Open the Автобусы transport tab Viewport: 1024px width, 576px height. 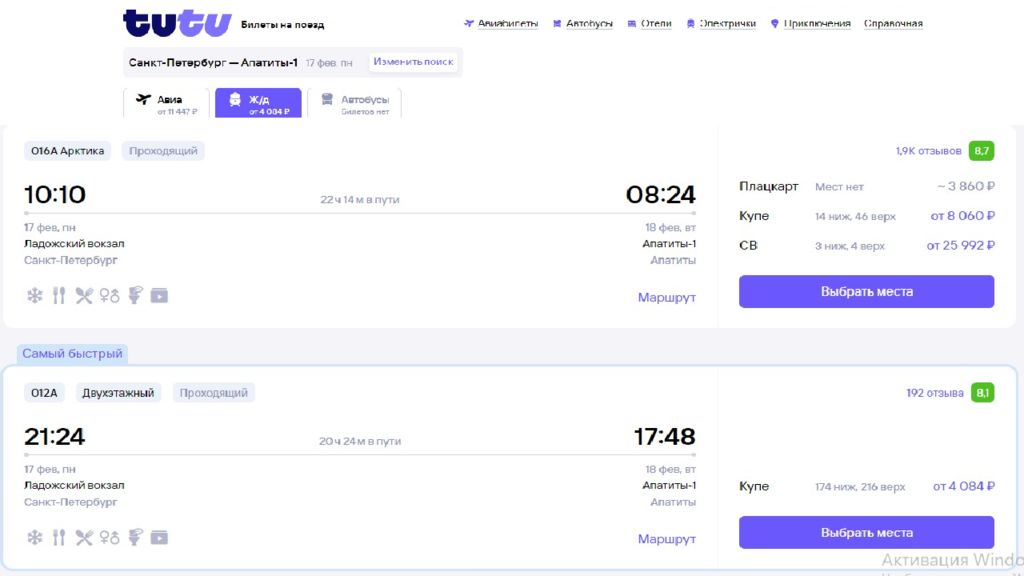pos(355,104)
